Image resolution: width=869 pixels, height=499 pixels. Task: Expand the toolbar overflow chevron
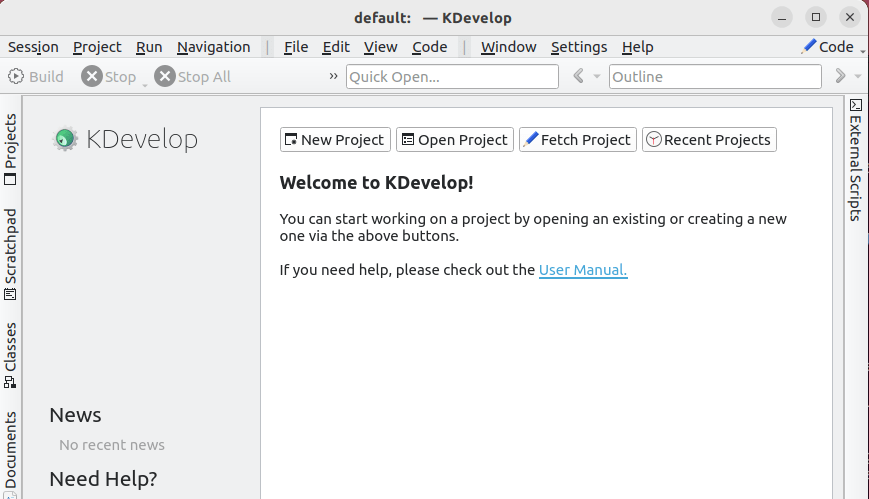point(333,76)
